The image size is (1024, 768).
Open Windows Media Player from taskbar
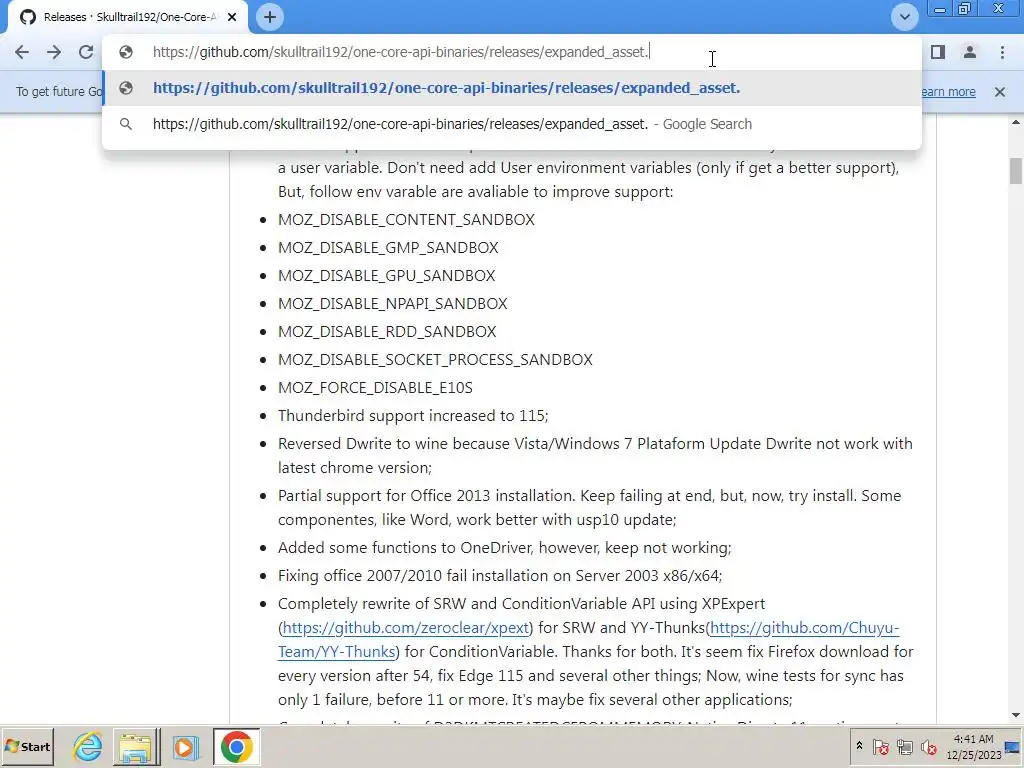pyautogui.click(x=185, y=747)
